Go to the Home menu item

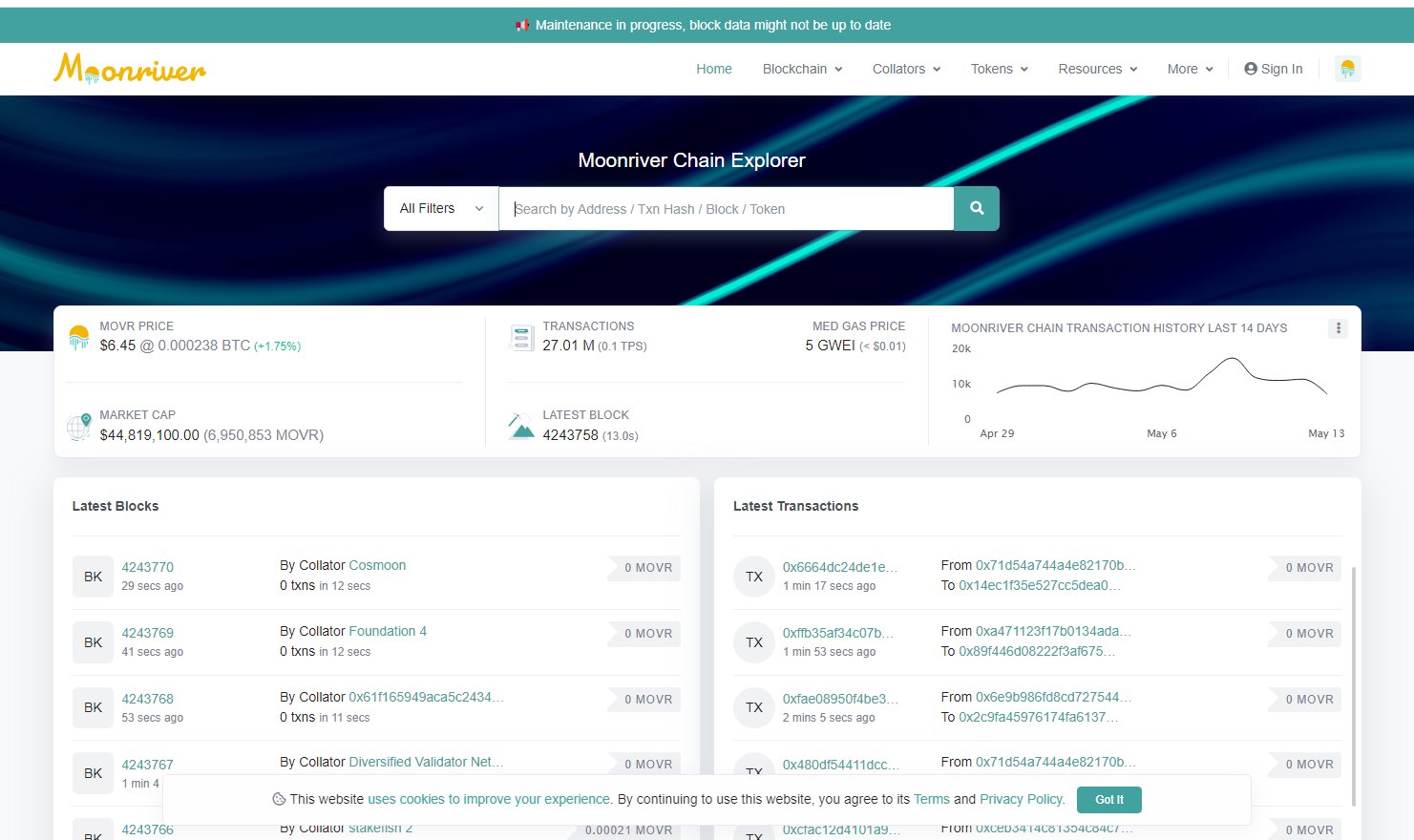pos(714,69)
